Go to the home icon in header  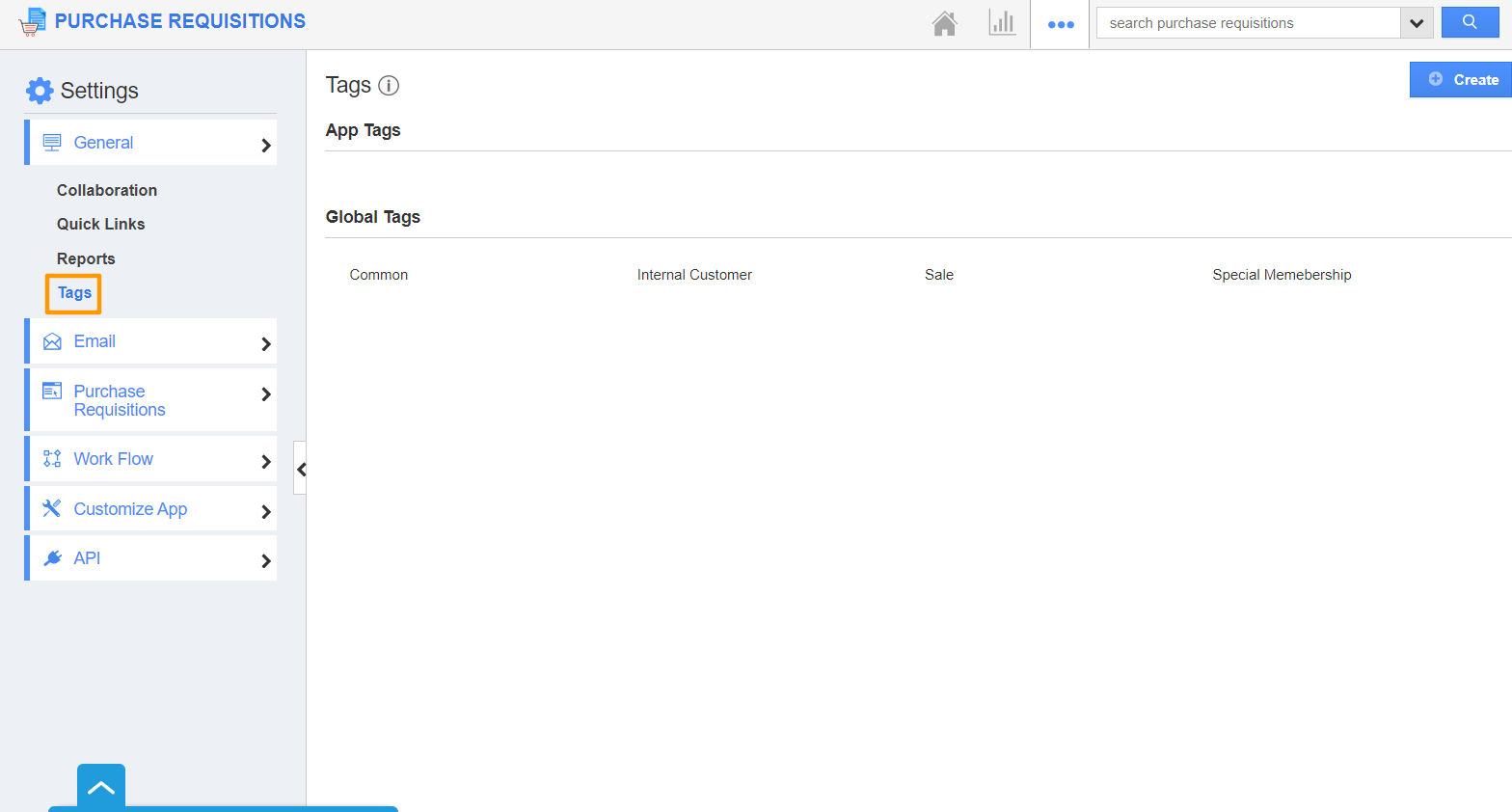[944, 23]
